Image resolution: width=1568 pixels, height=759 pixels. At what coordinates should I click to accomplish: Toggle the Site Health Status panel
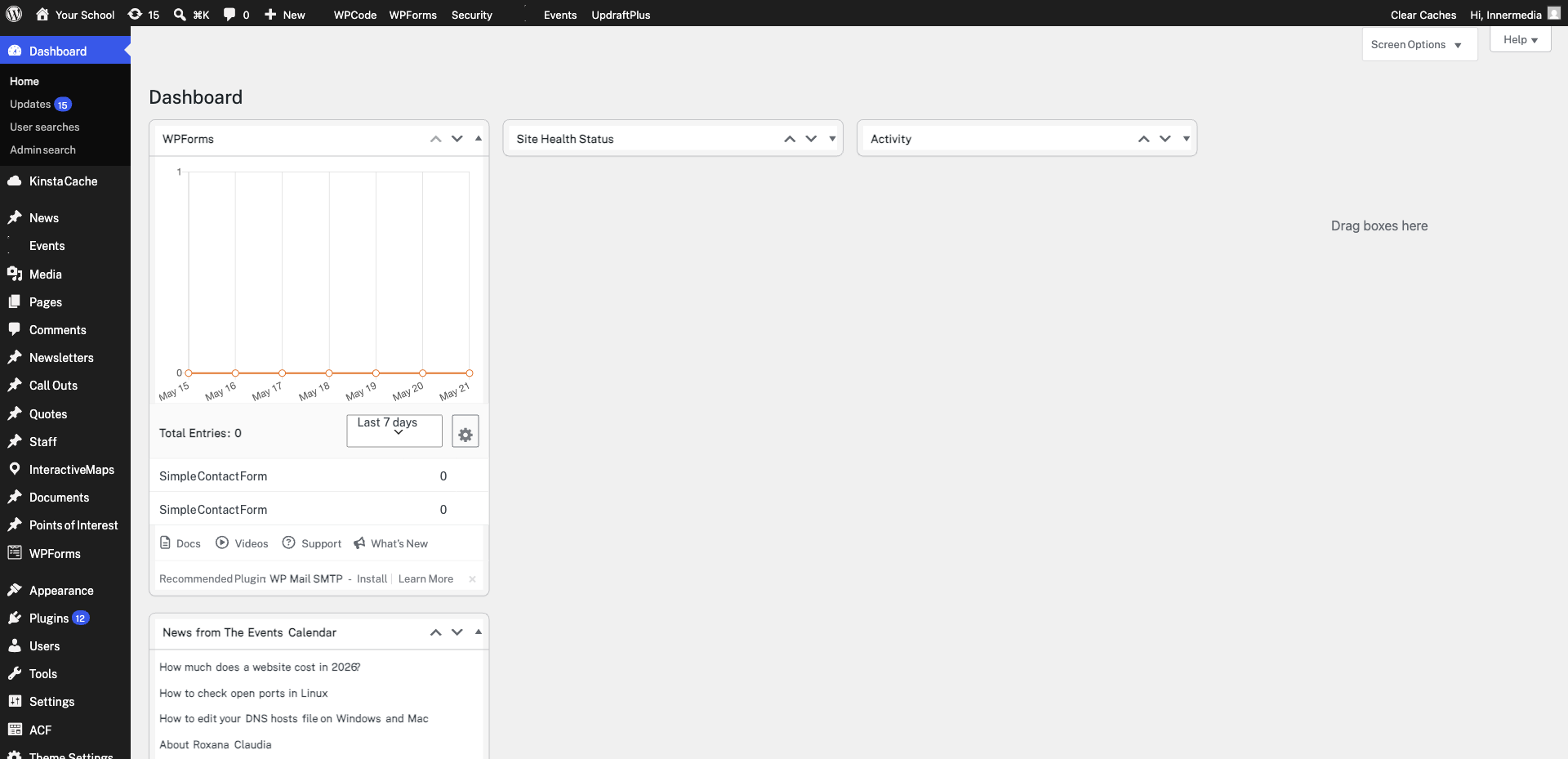point(832,139)
